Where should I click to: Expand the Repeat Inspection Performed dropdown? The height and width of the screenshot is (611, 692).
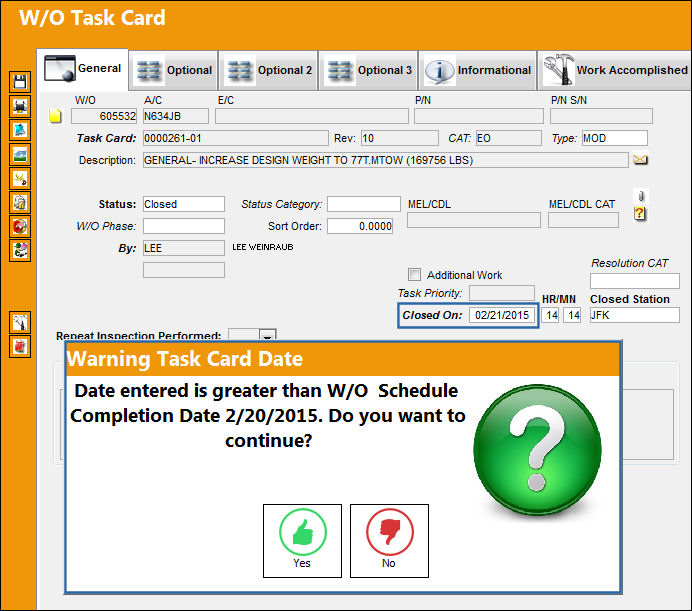(267, 335)
